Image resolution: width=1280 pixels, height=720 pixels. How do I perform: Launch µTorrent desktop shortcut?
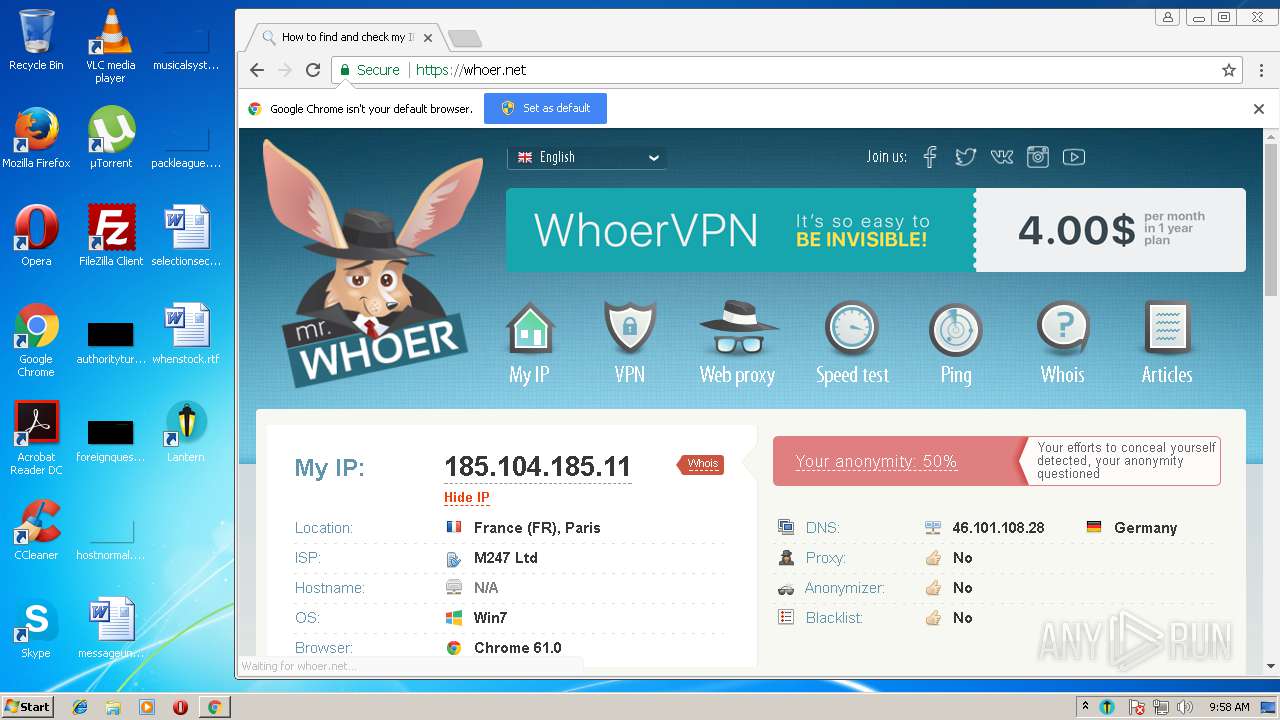110,138
